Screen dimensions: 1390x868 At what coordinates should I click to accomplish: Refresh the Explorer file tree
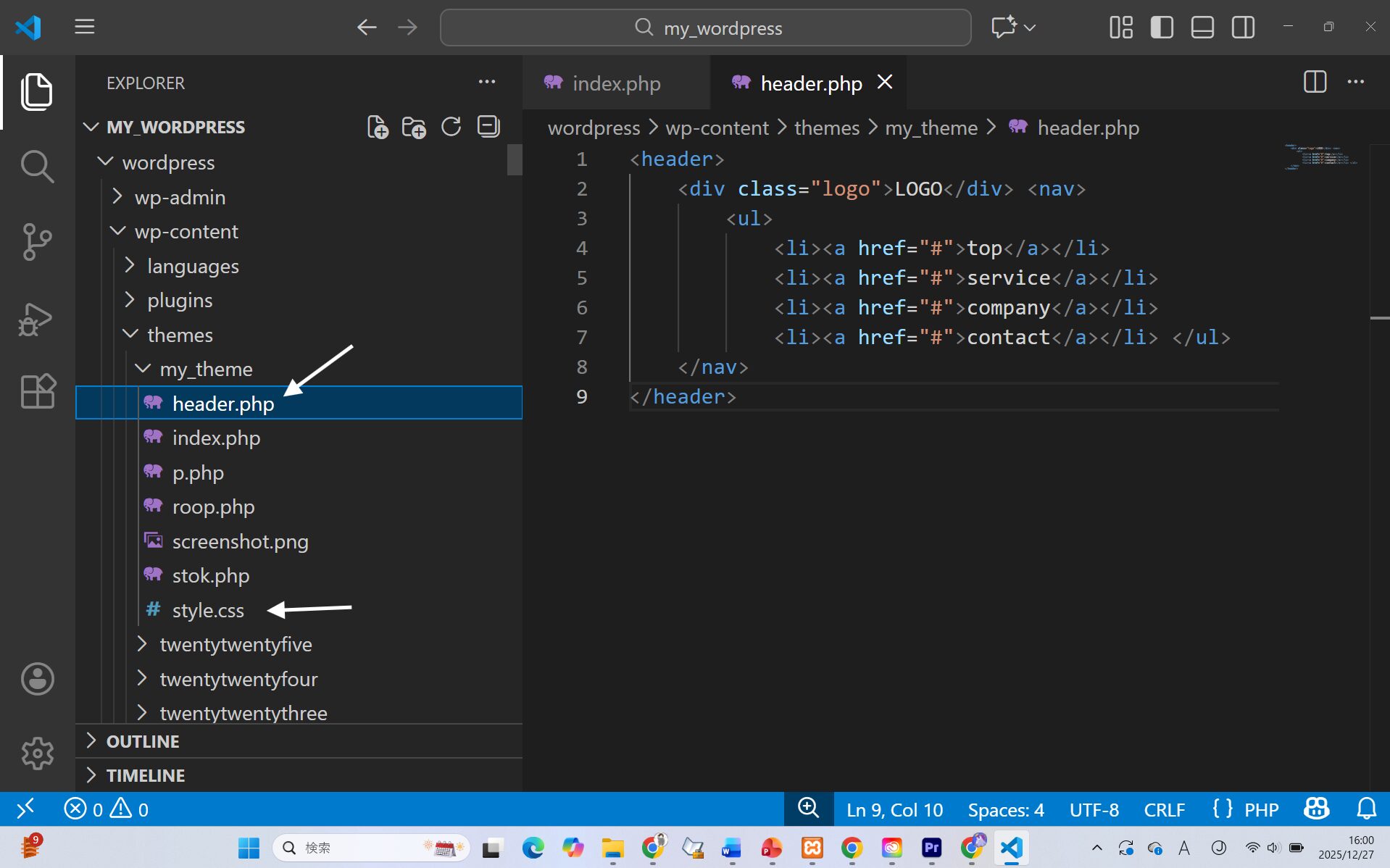click(451, 128)
